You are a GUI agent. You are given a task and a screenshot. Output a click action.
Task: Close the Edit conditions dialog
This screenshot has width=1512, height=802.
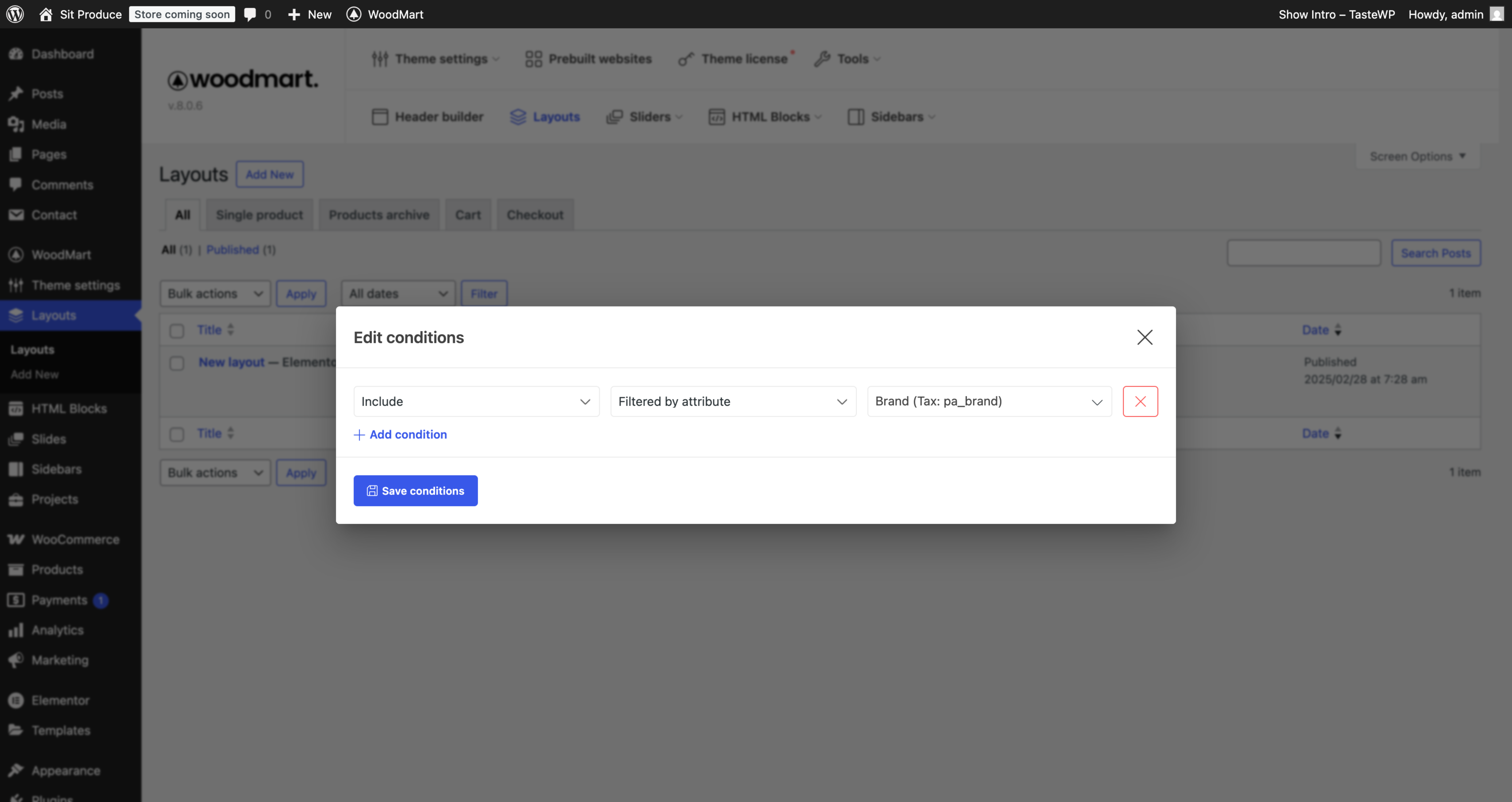[x=1145, y=337]
